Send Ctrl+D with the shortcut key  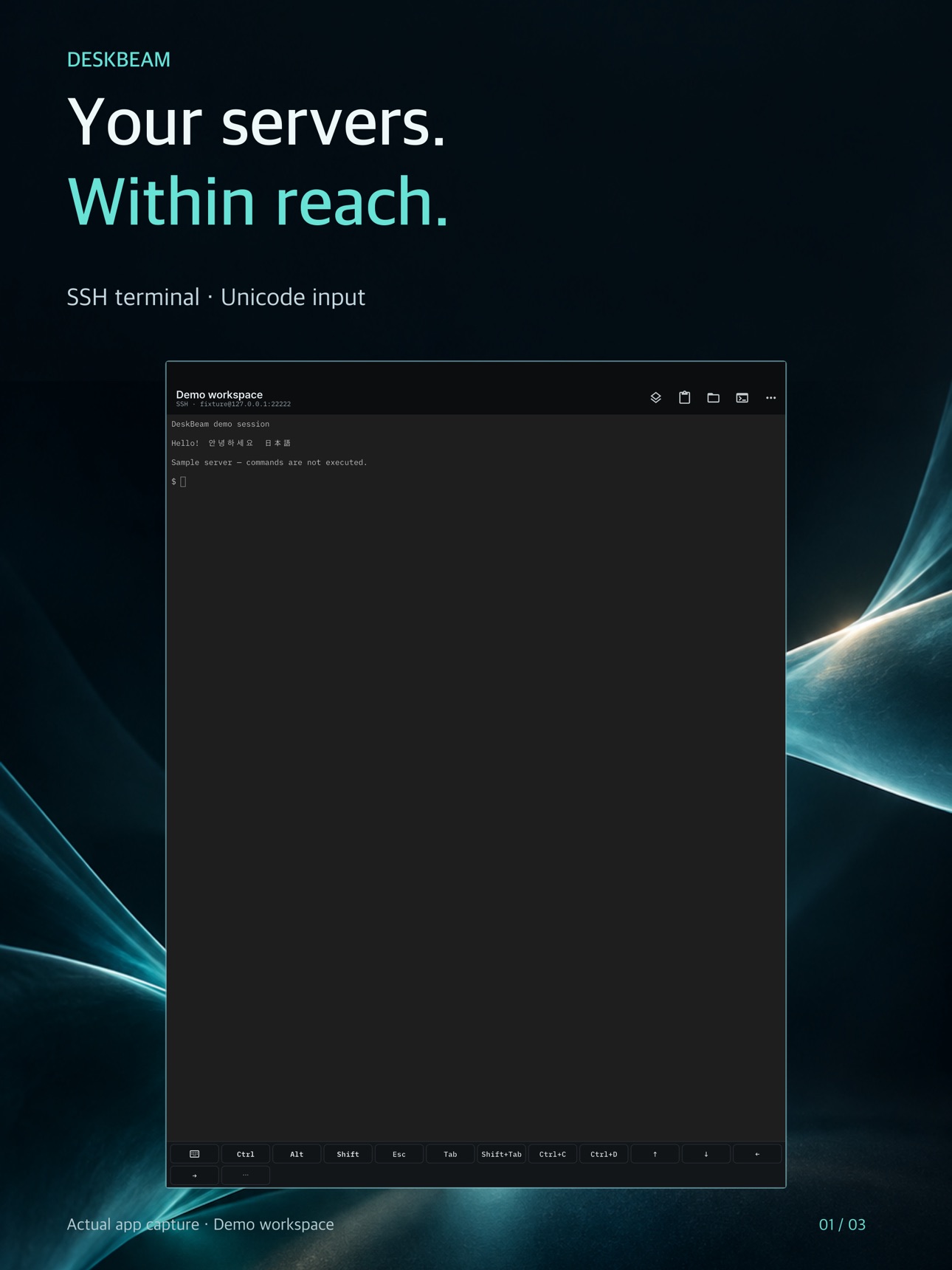pyautogui.click(x=604, y=1154)
